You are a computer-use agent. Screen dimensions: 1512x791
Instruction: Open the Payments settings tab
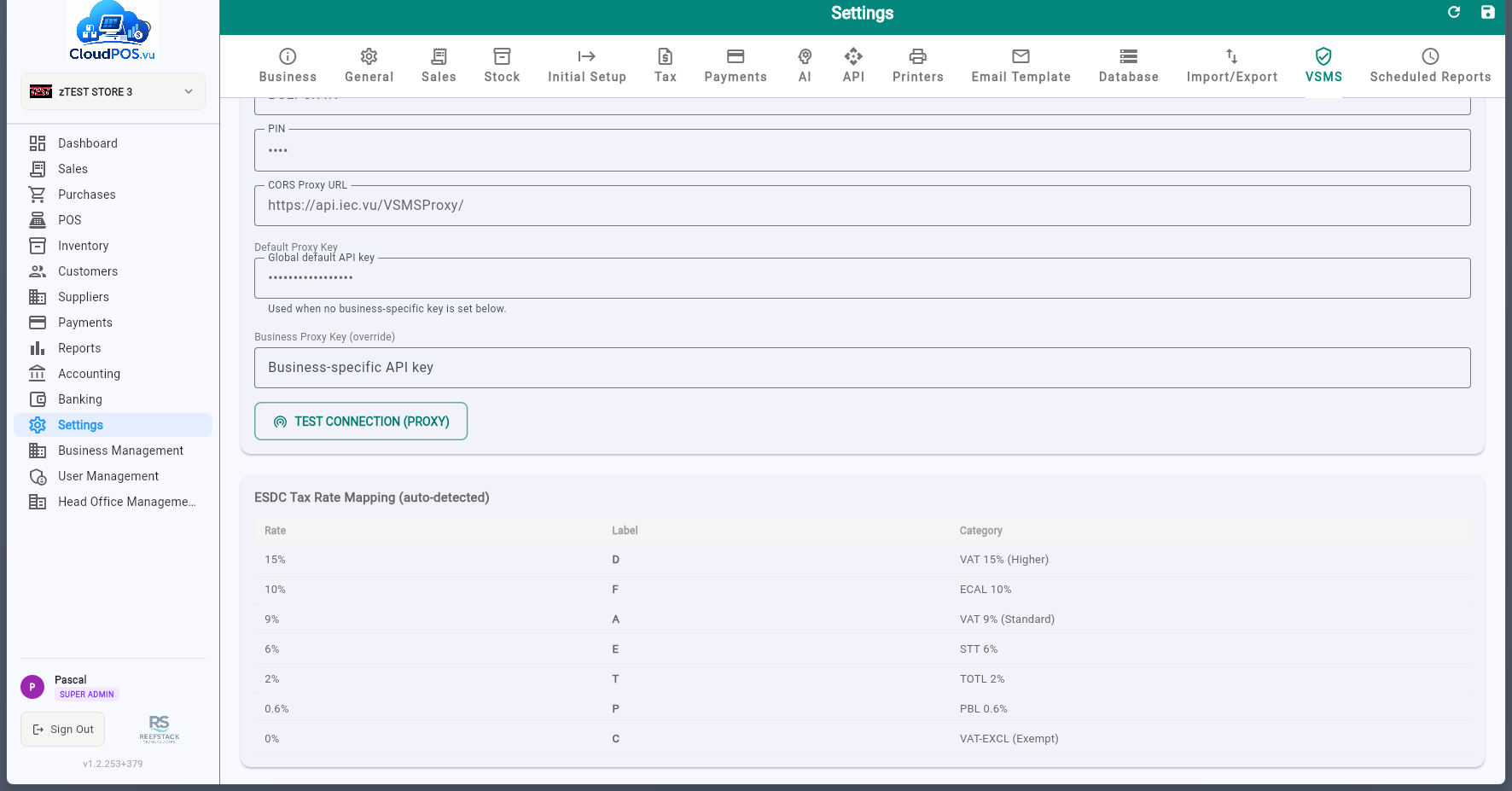pos(736,67)
